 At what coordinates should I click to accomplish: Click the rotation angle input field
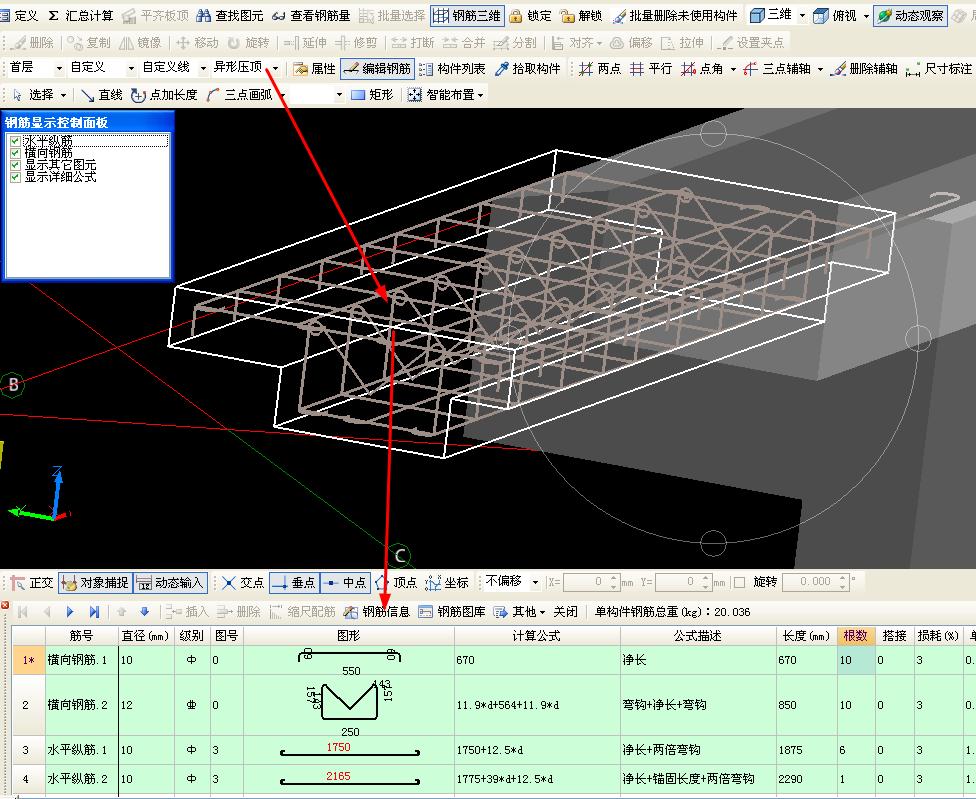tap(815, 582)
